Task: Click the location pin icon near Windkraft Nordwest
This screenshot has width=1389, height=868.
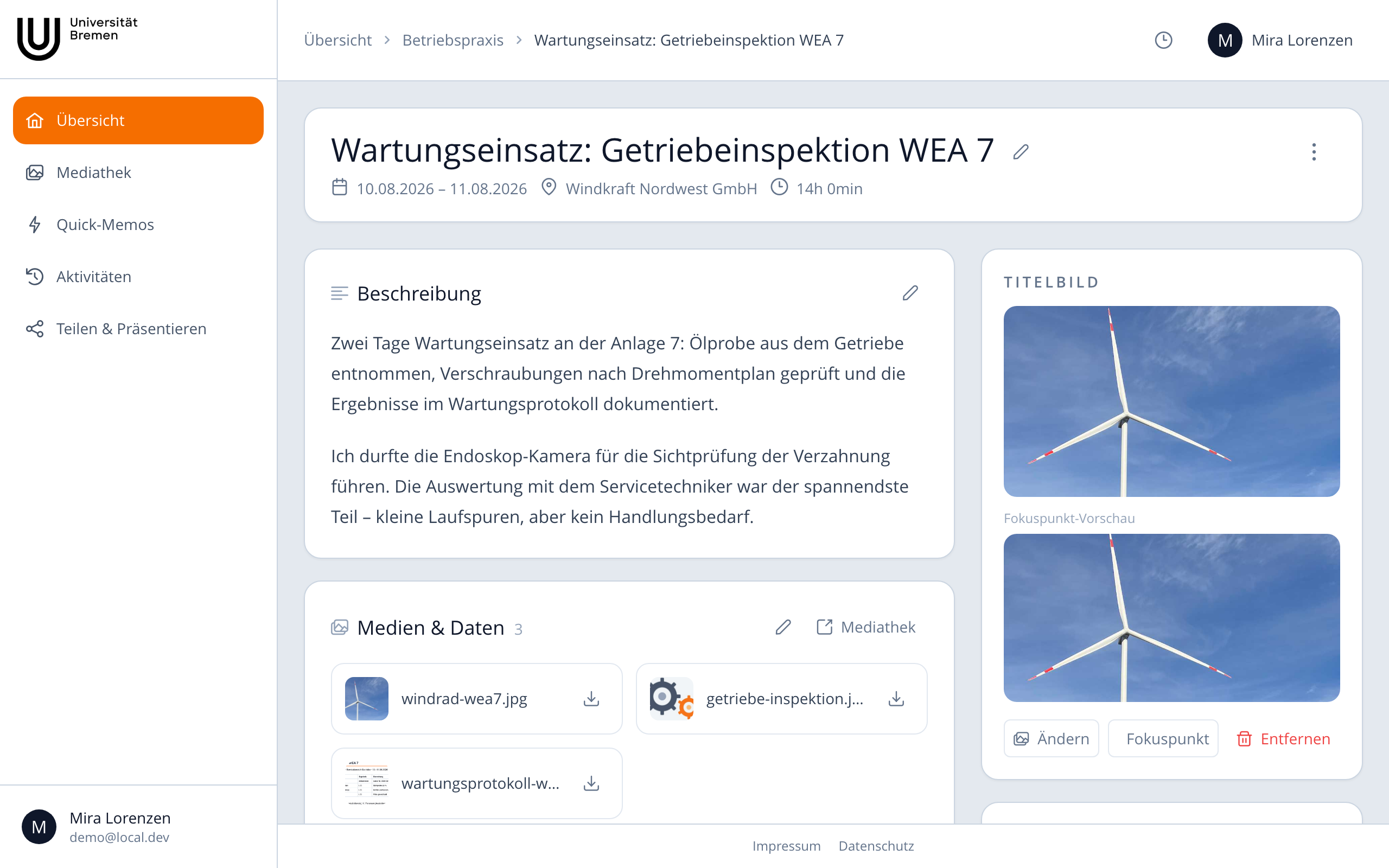Action: point(549,188)
